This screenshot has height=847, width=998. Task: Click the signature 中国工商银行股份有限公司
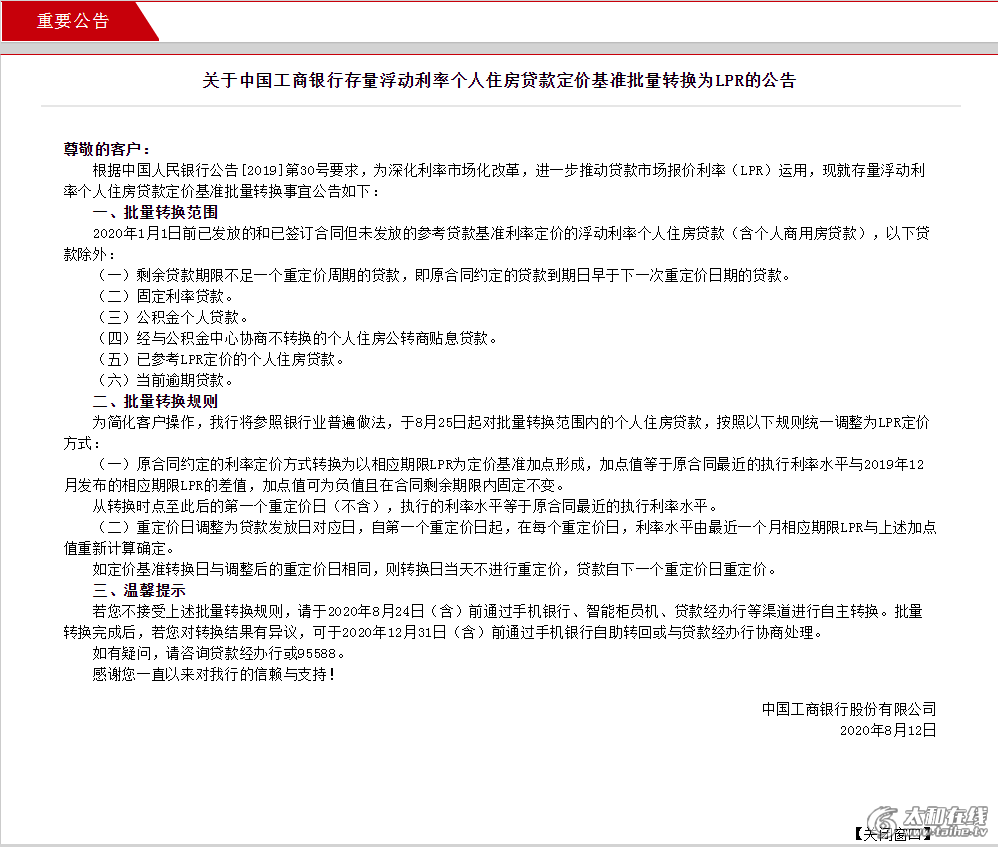(x=849, y=709)
